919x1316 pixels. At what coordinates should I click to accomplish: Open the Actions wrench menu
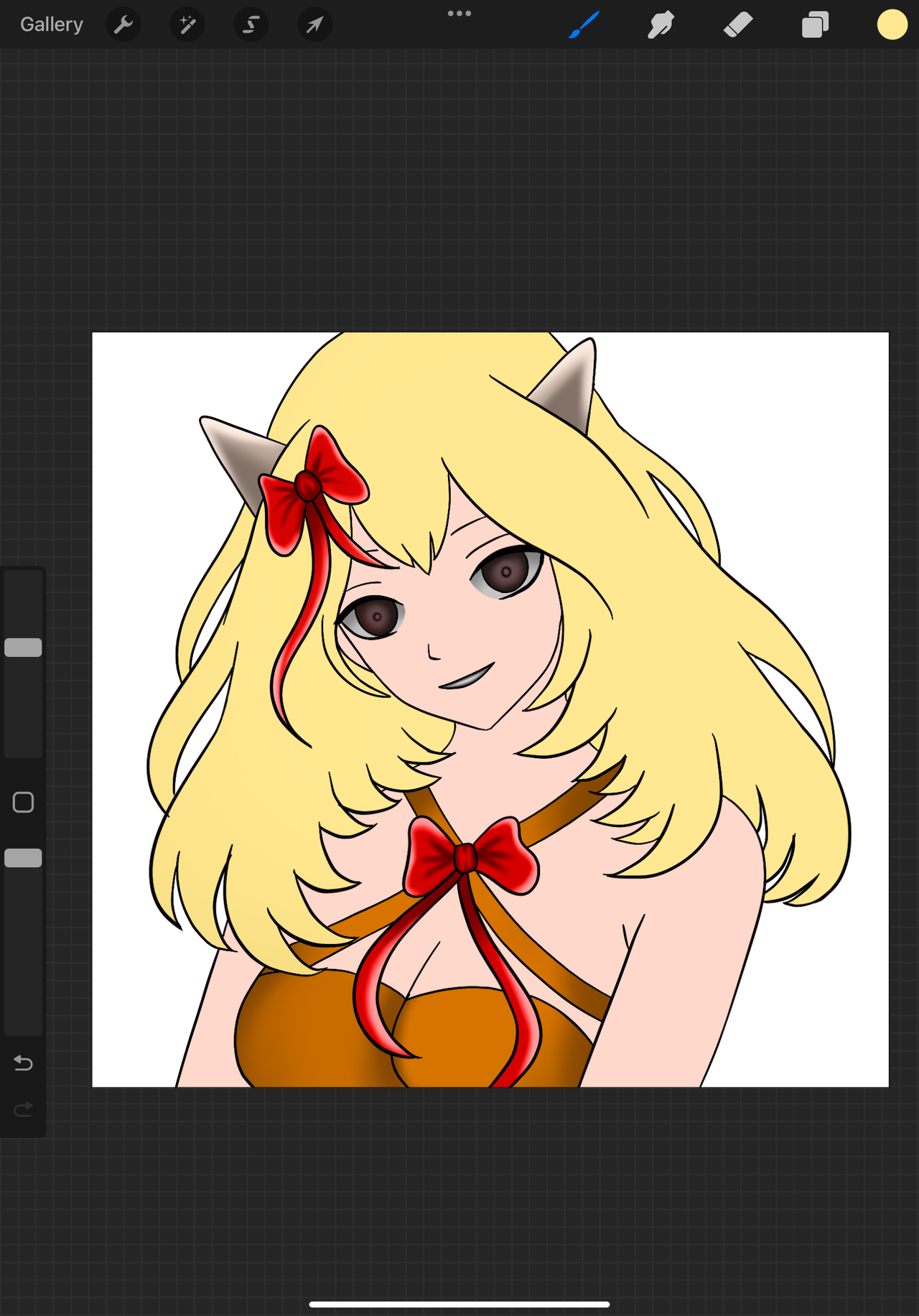click(123, 25)
